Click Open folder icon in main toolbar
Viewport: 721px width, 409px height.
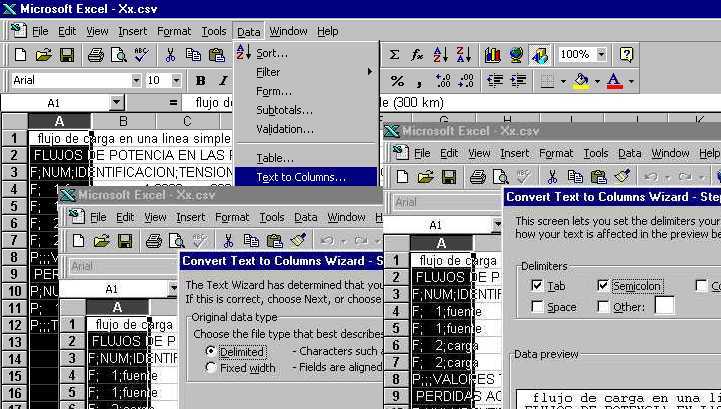pos(43,55)
